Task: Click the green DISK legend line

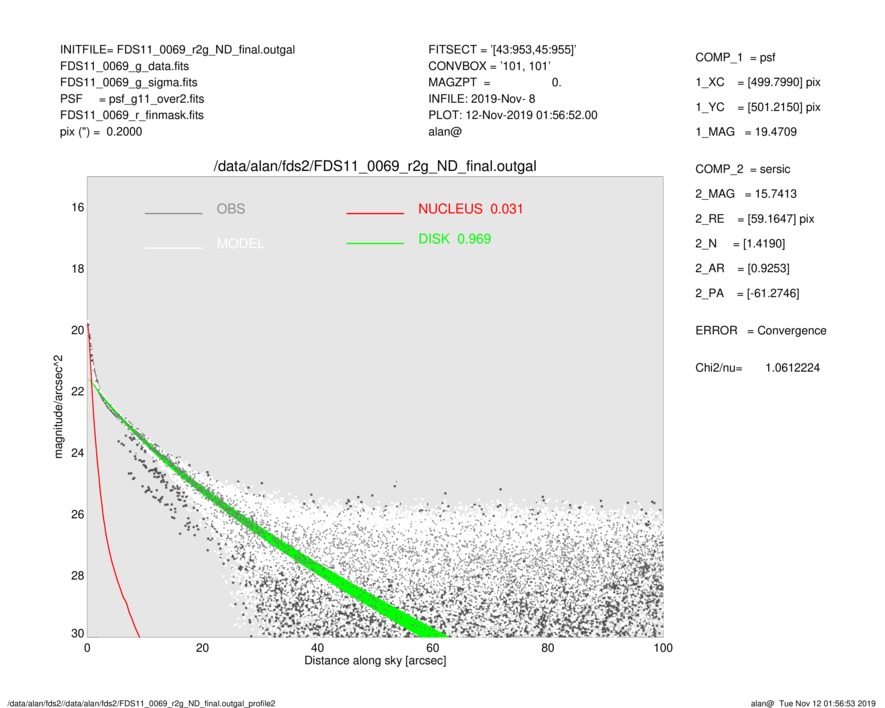Action: pyautogui.click(x=374, y=244)
